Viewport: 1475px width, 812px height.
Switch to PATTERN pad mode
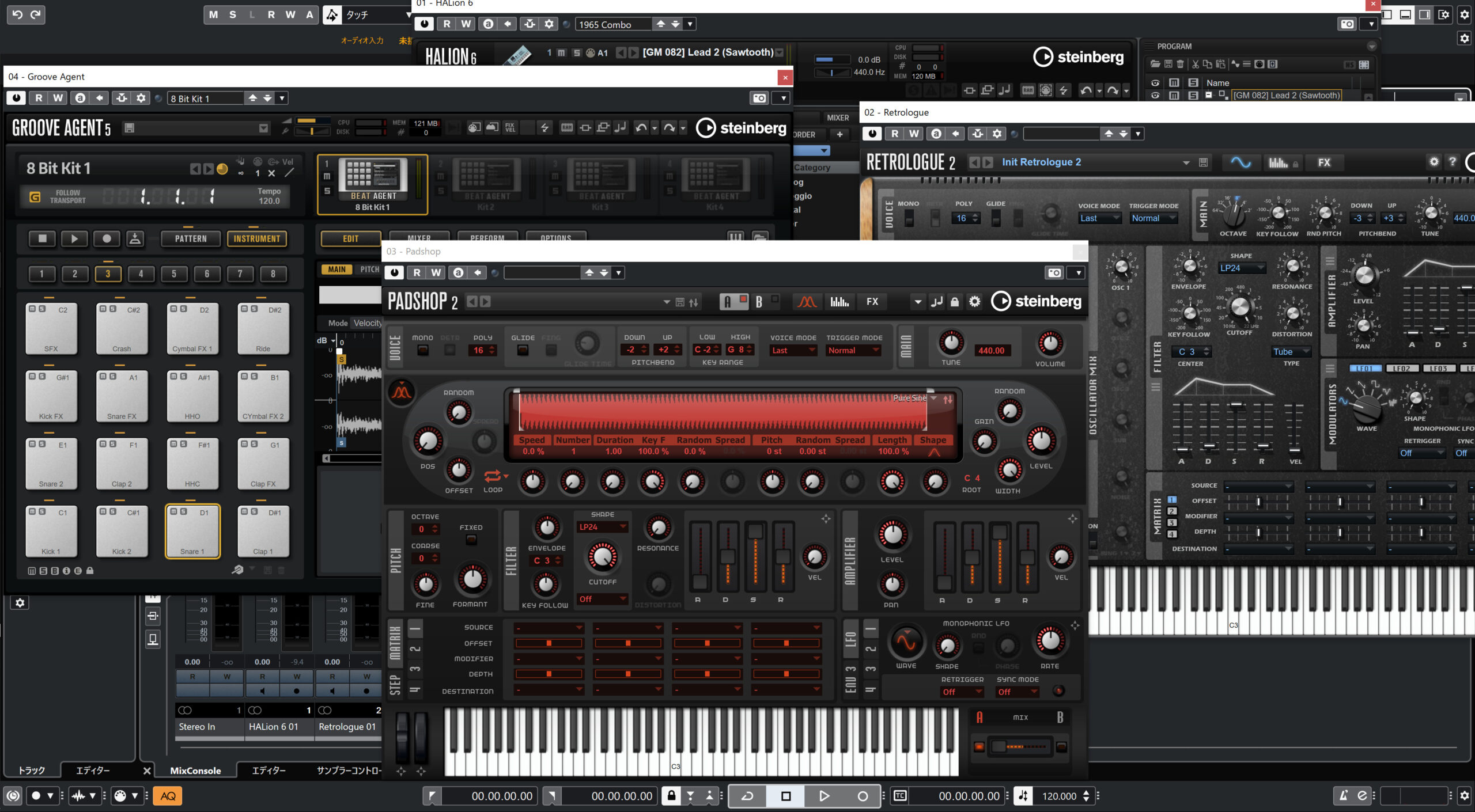(x=191, y=238)
